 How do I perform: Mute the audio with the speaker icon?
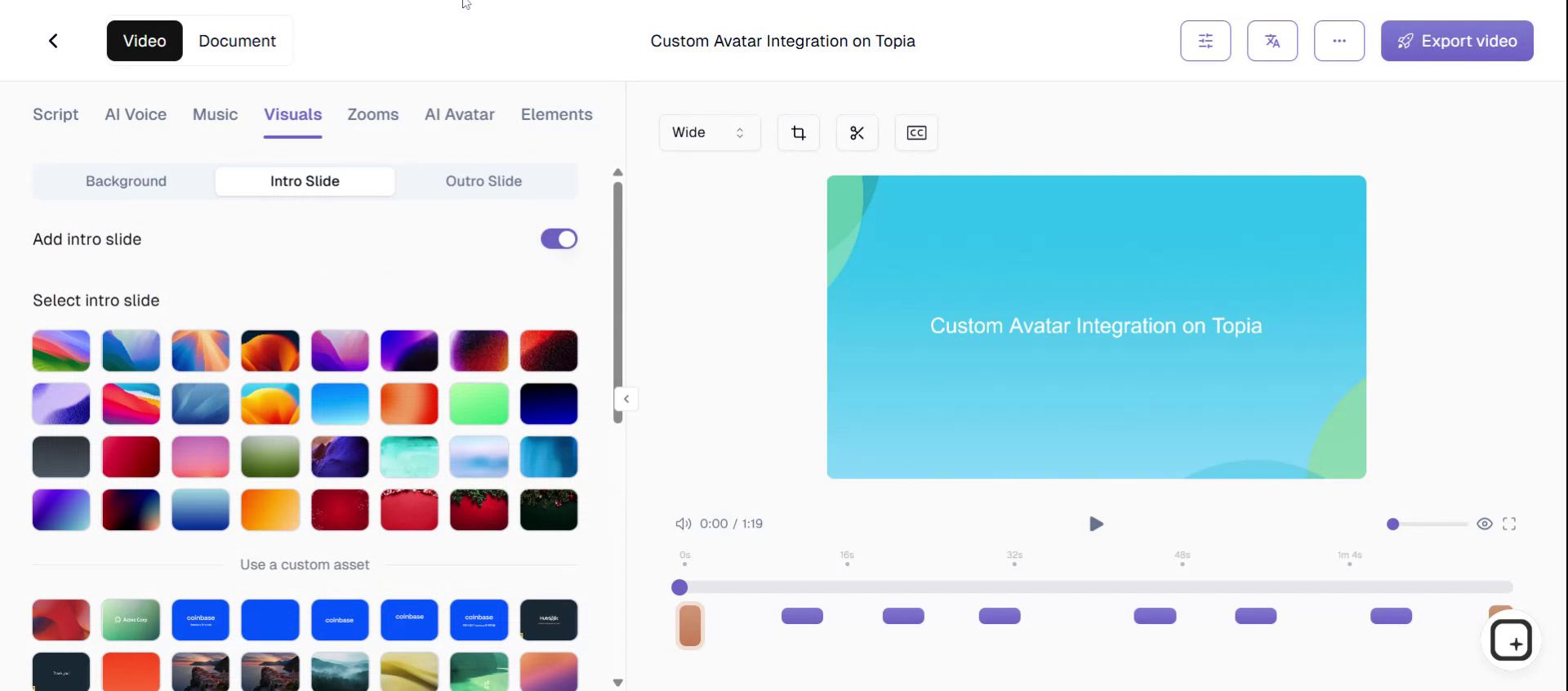[683, 524]
